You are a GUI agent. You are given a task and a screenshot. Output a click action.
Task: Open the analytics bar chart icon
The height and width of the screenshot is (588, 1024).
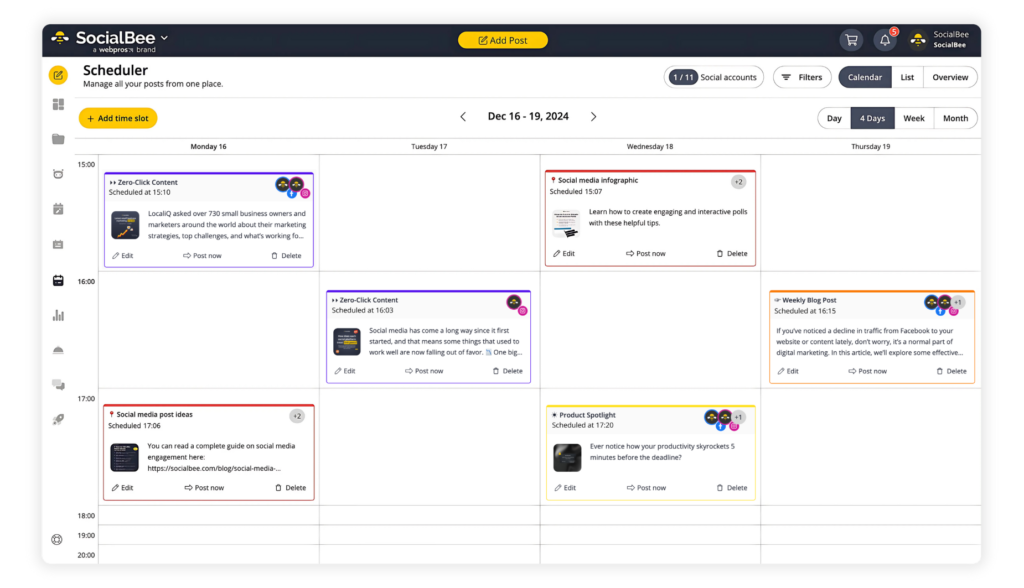(58, 315)
